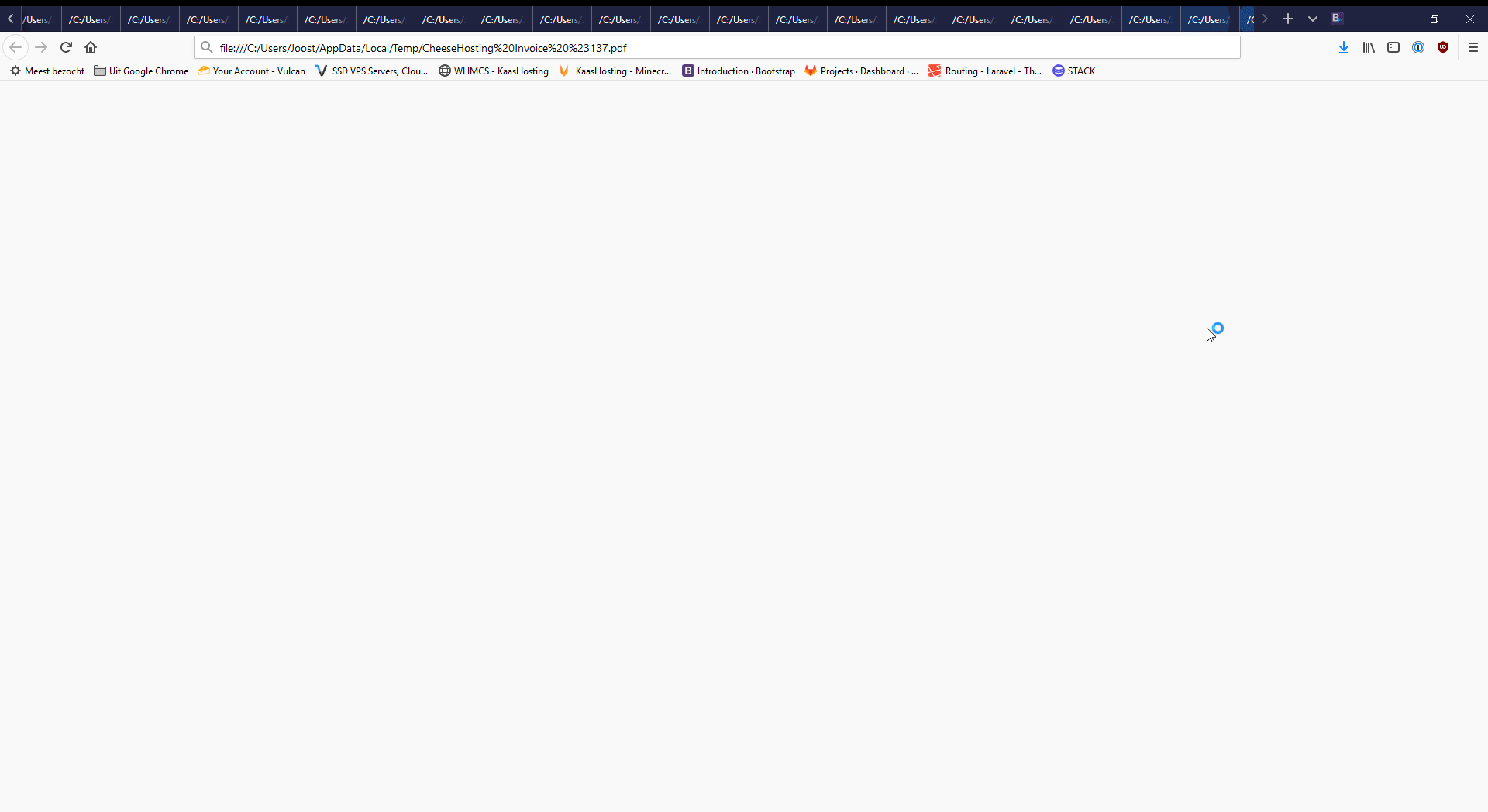Go to the Firefox home page
Viewport: 1488px width, 812px height.
coord(91,47)
